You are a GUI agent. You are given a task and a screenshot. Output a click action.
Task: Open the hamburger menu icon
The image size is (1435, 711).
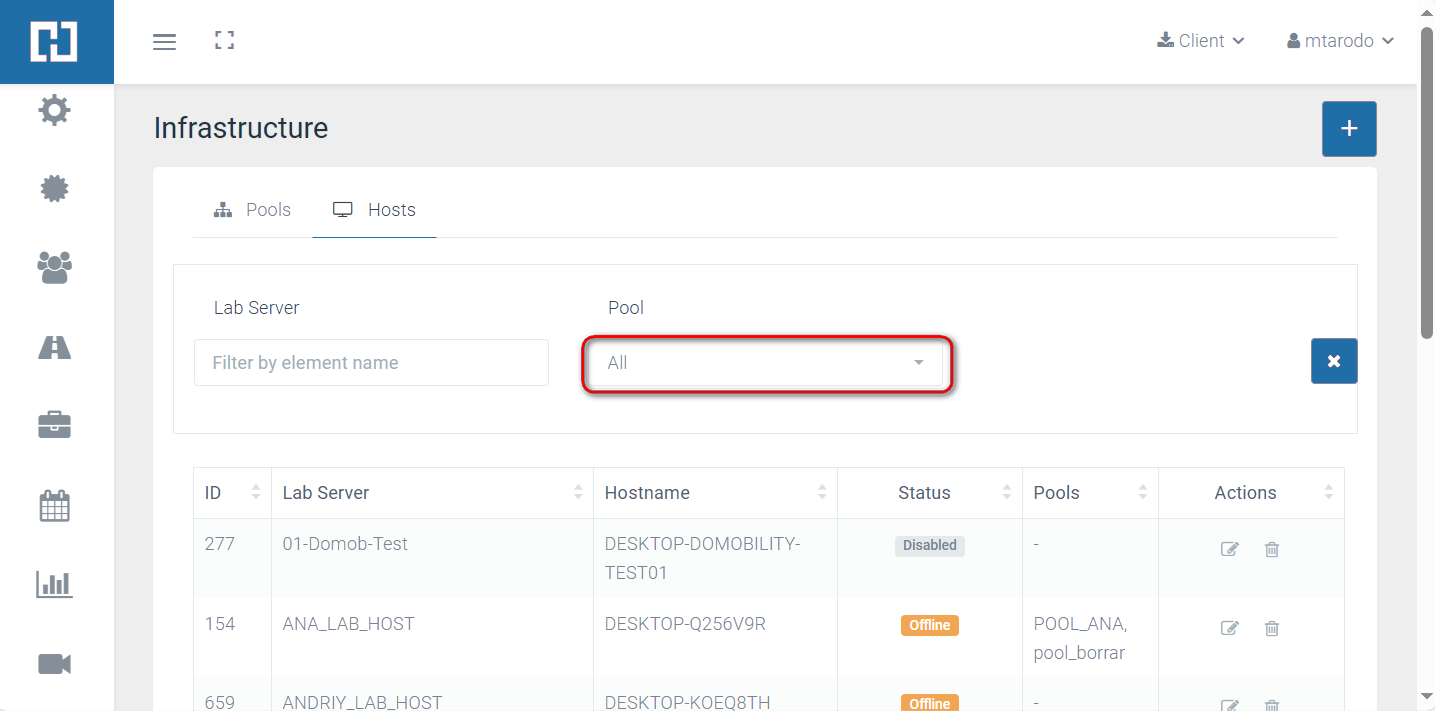tap(164, 41)
